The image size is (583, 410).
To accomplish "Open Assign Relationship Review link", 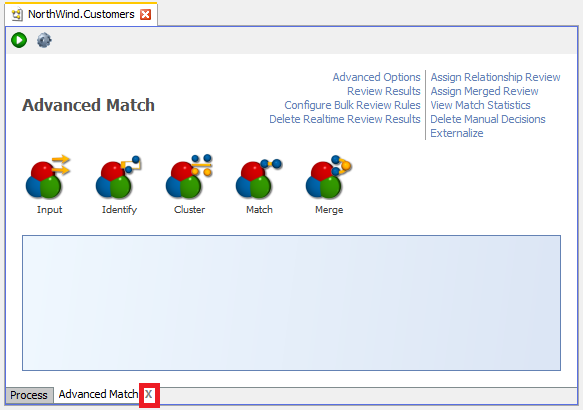I will point(495,77).
